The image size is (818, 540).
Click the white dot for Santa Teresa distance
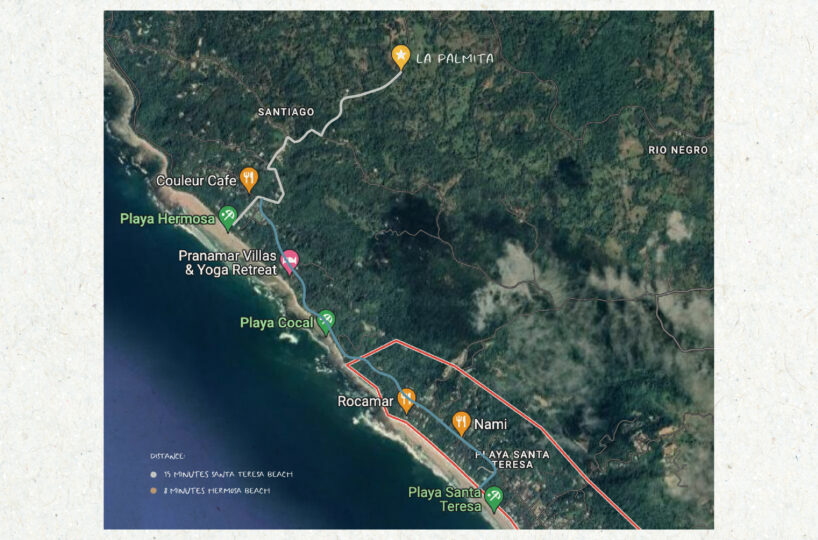(x=153, y=475)
